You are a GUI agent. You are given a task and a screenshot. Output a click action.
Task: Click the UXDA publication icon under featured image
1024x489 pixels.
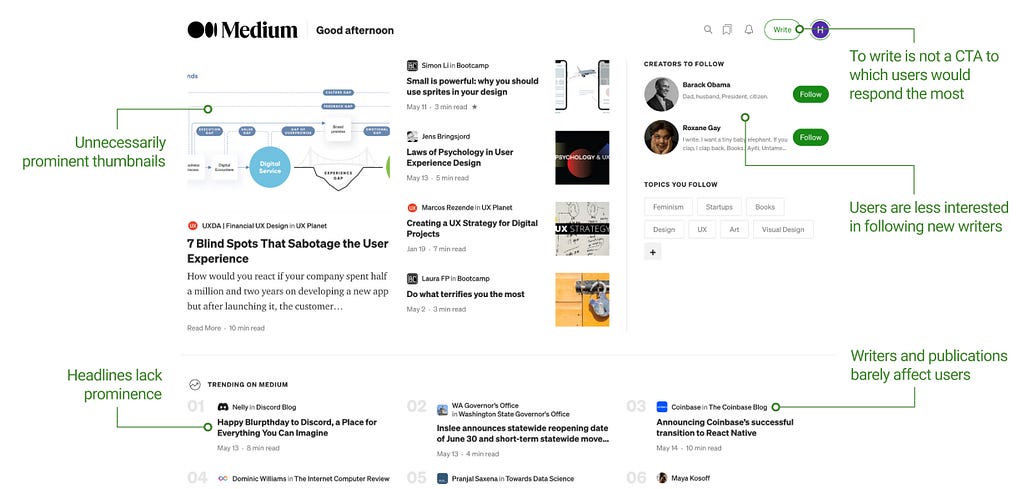pyautogui.click(x=193, y=226)
